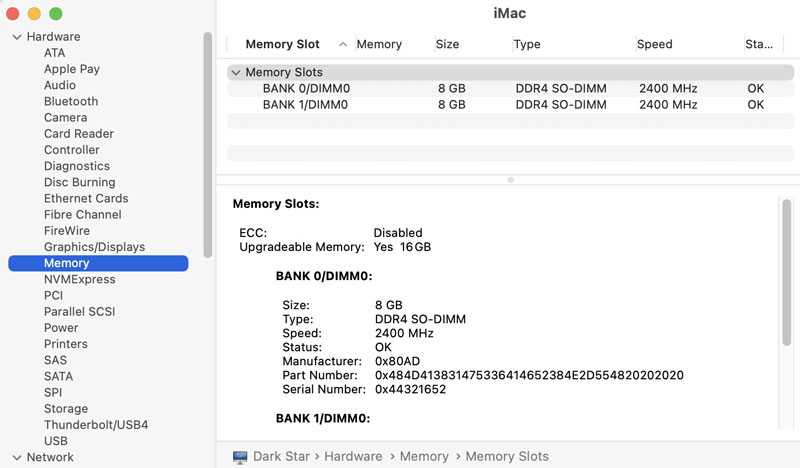Viewport: 800px width, 468px height.
Task: Select Disc Burning item
Action: coord(80,182)
